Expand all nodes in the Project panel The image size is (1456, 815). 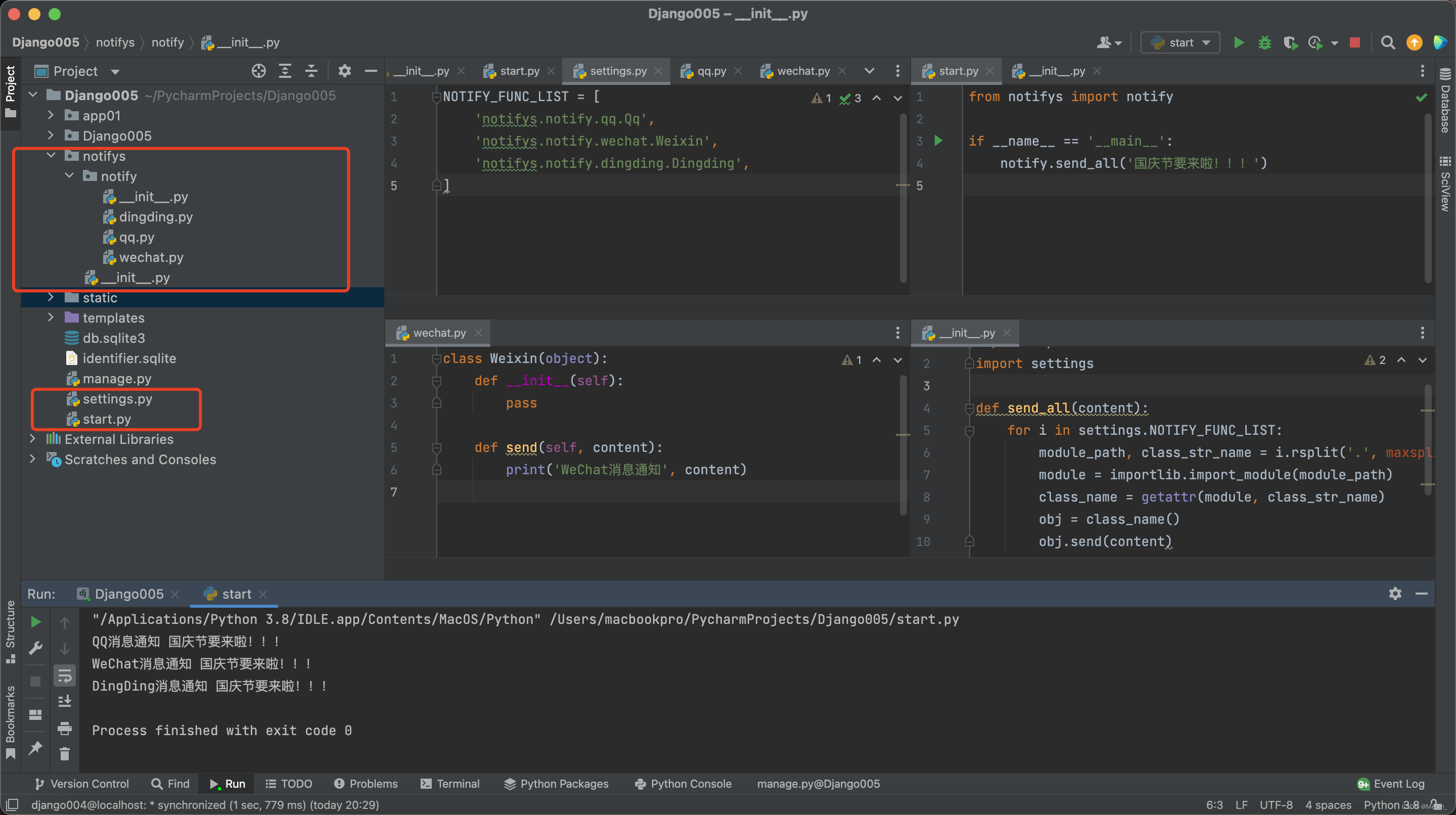coord(285,71)
